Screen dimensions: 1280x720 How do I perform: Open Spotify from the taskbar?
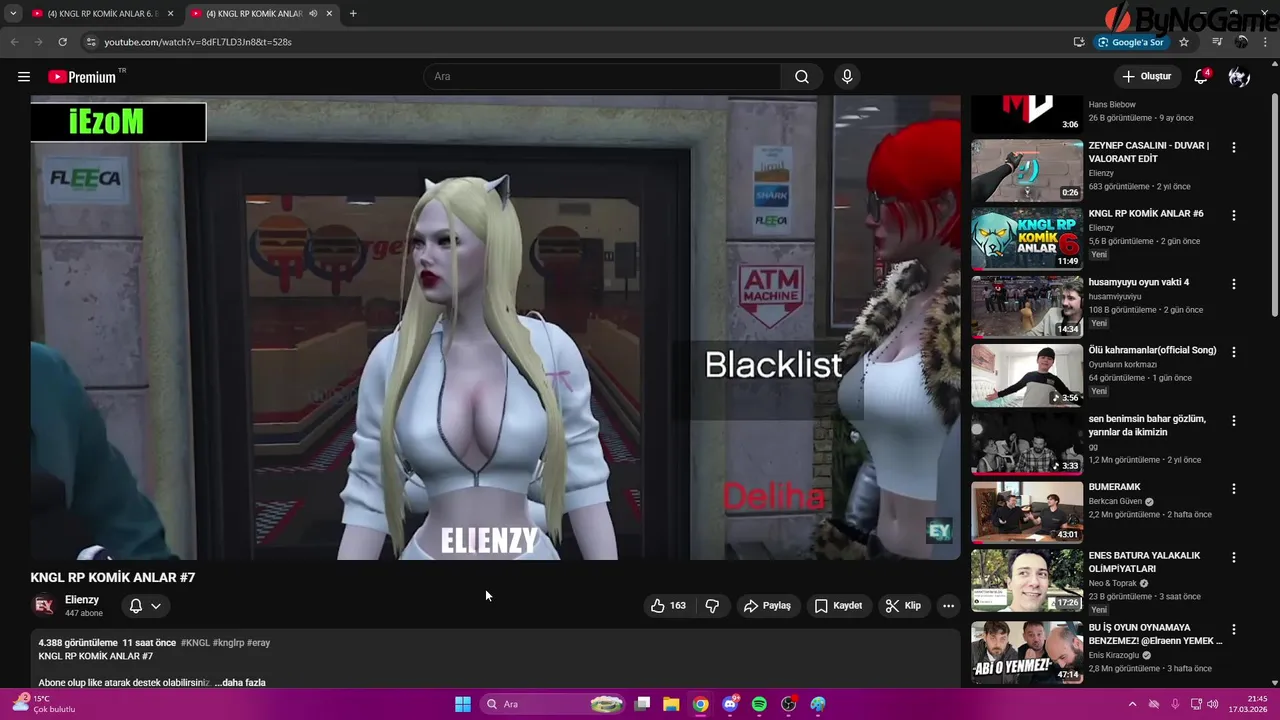(759, 704)
